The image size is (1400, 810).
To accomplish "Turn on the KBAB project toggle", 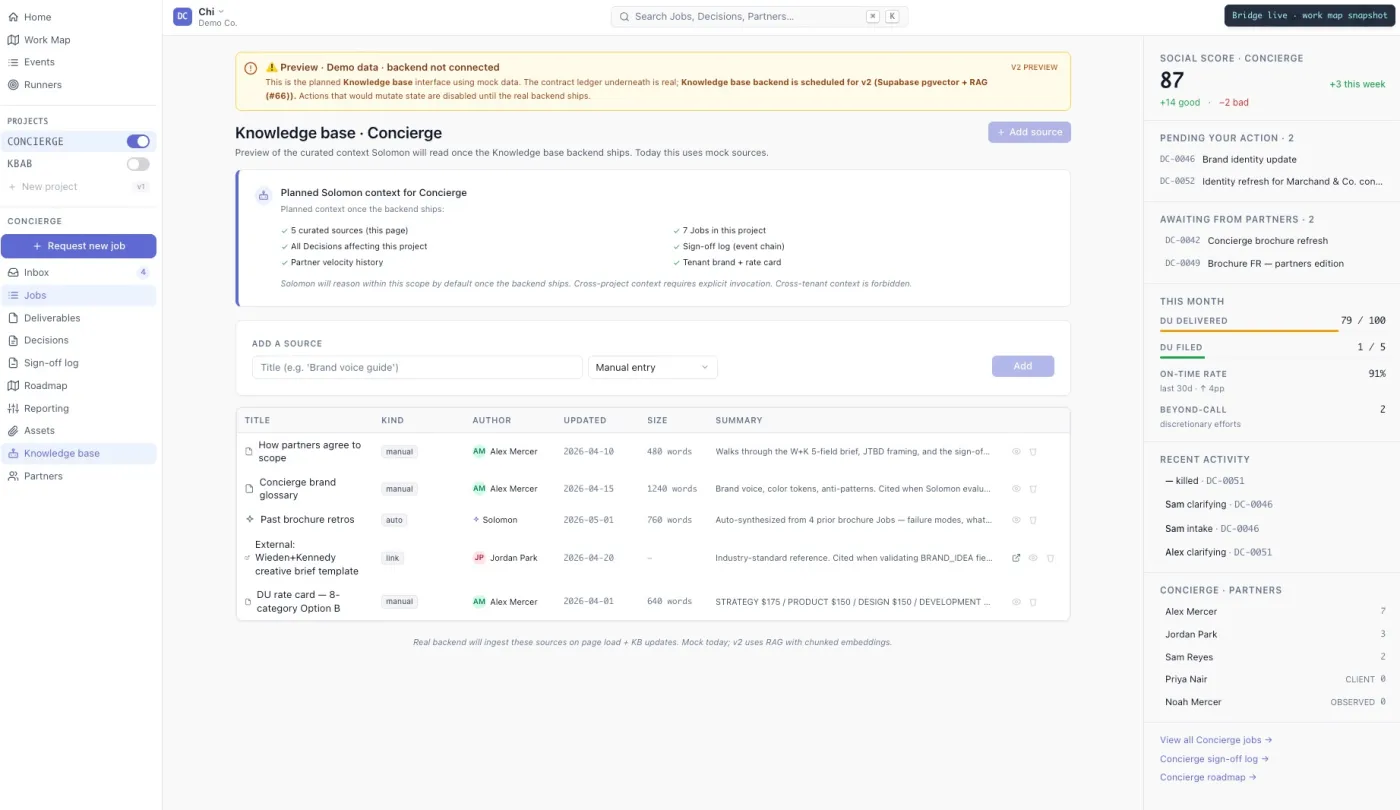I will [138, 164].
